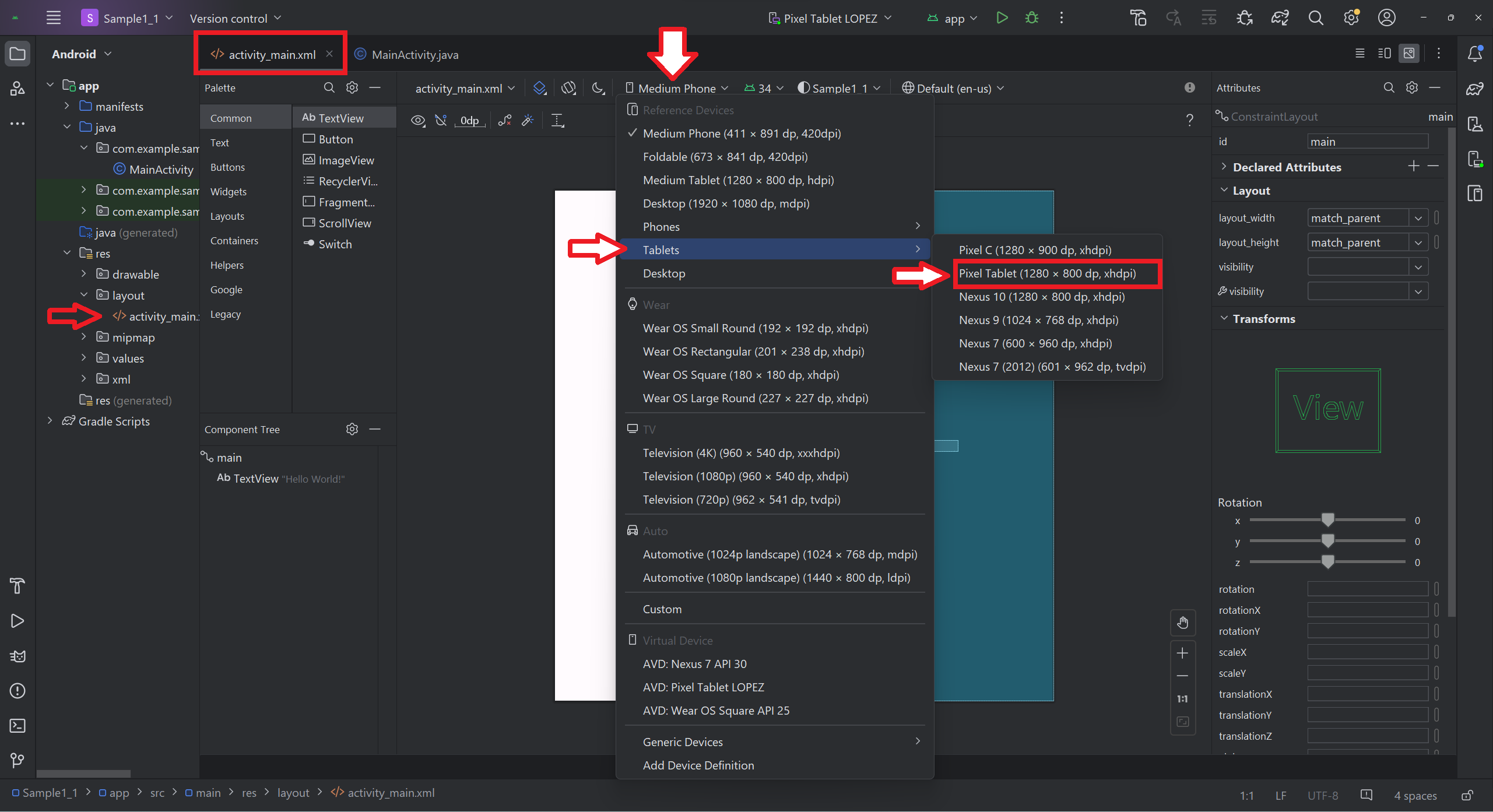Open layout_width match_parent dropdown
This screenshot has width=1493, height=812.
[x=1418, y=218]
